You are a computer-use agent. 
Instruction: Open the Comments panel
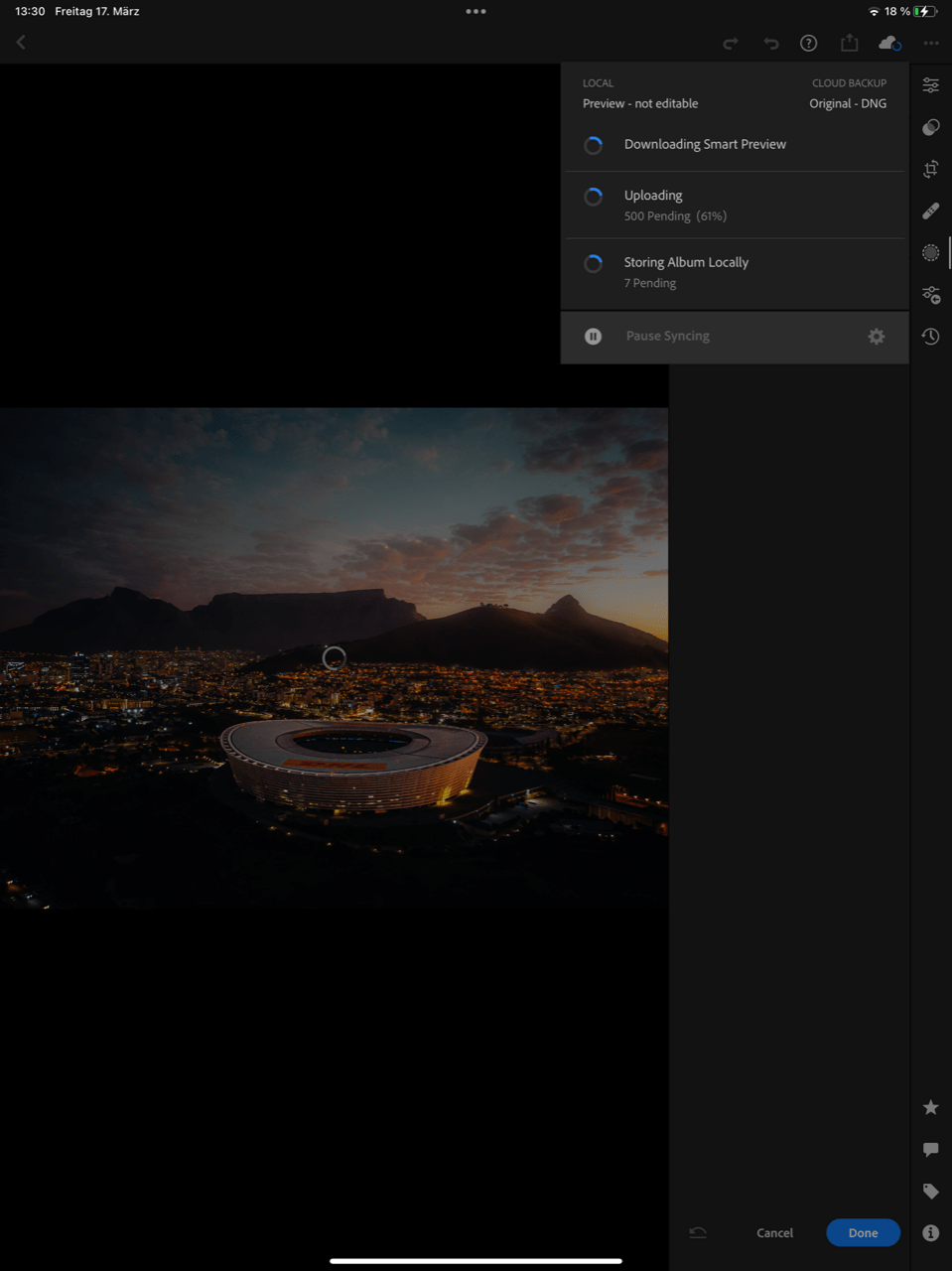[930, 1149]
